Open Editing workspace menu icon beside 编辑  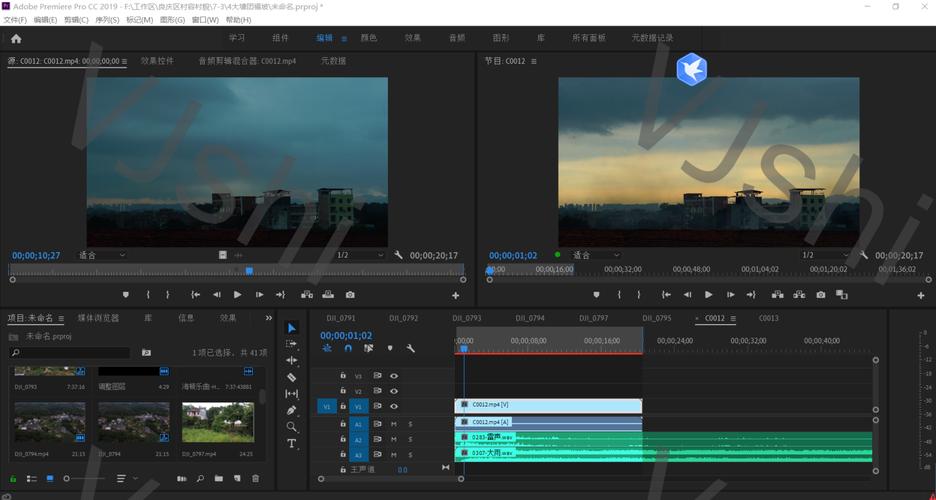click(344, 39)
